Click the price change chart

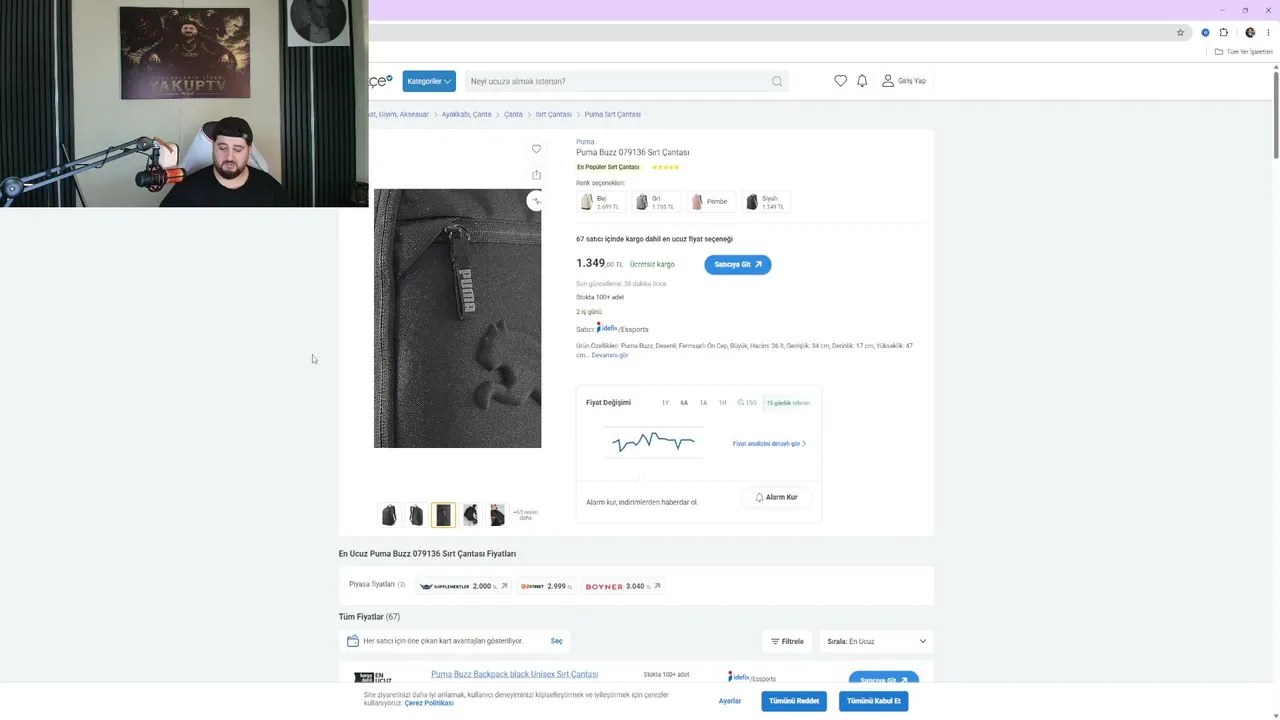coord(653,442)
